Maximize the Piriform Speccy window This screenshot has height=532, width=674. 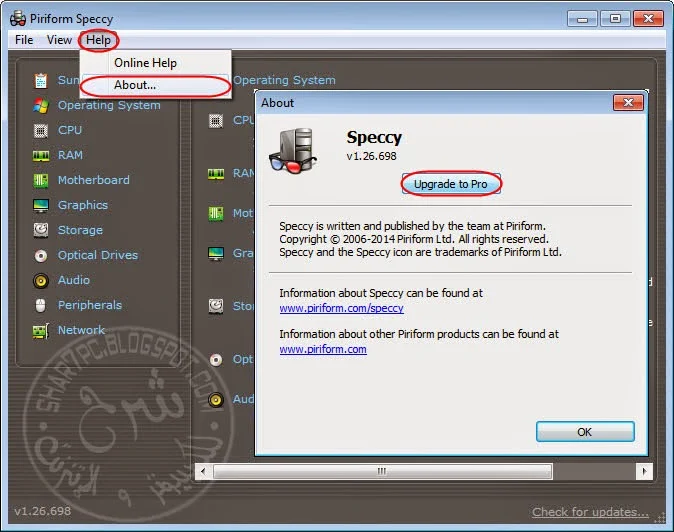click(x=615, y=19)
